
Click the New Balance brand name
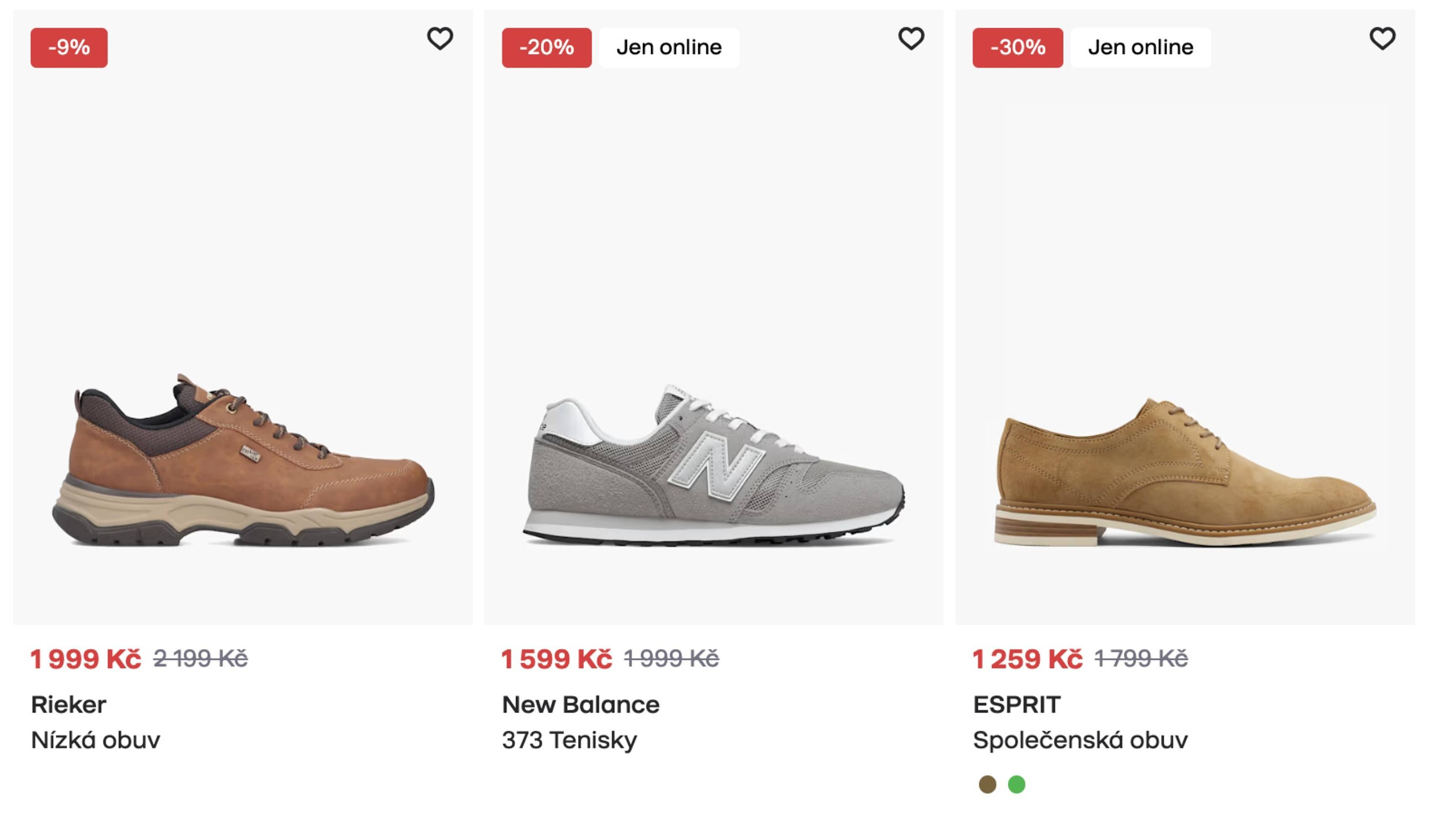(581, 704)
